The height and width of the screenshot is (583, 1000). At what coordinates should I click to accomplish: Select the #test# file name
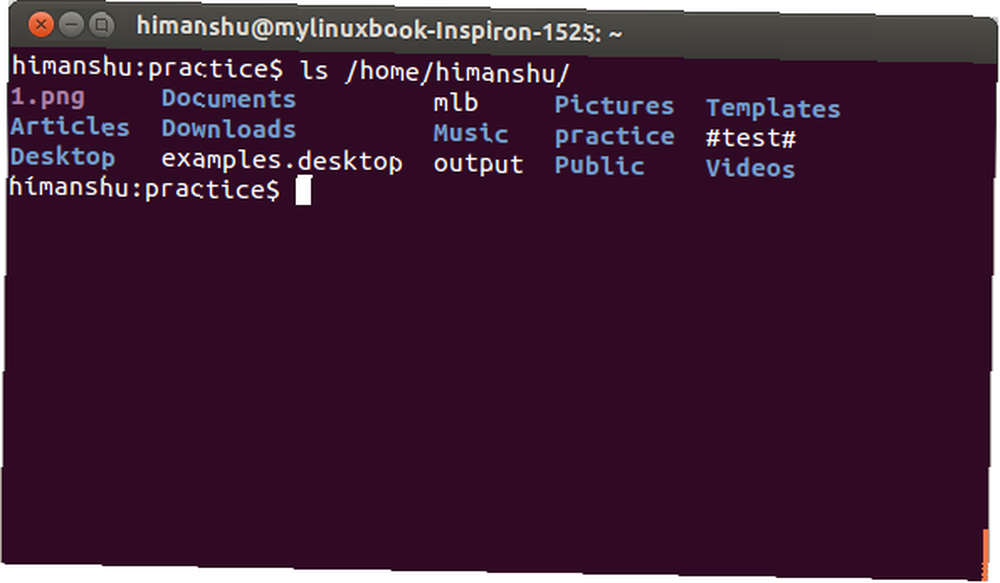pyautogui.click(x=751, y=138)
